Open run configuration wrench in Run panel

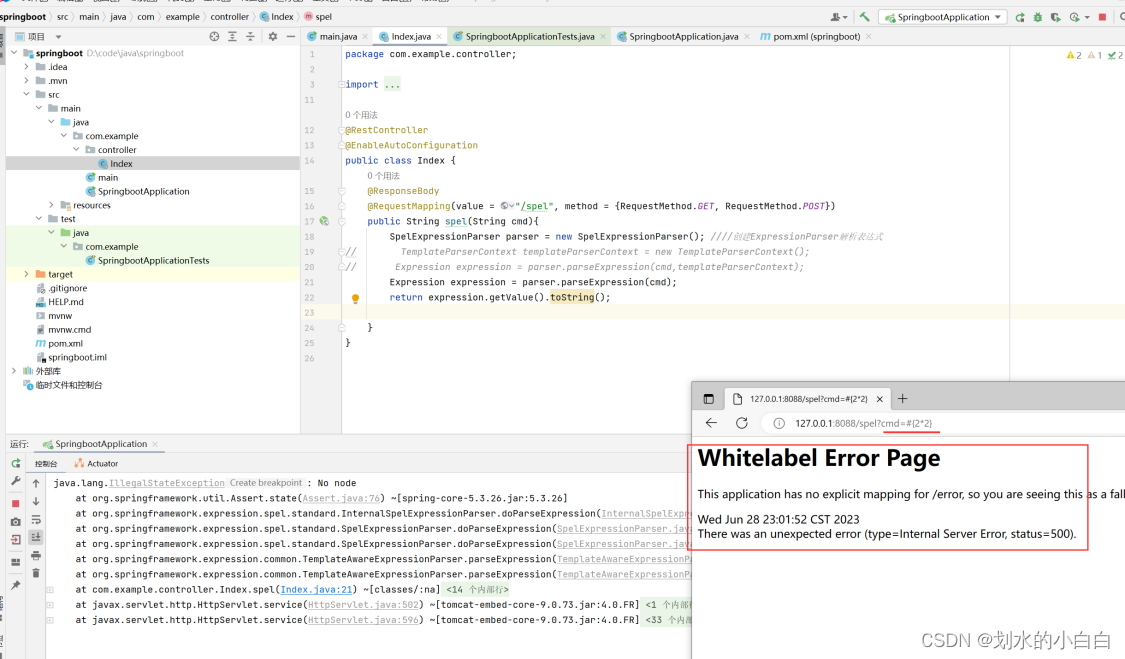pyautogui.click(x=16, y=481)
